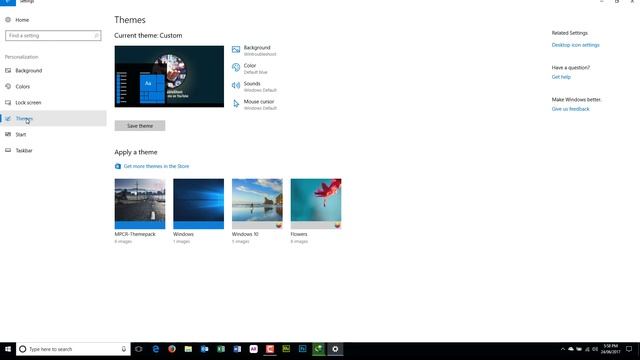This screenshot has height=360, width=640.
Task: Open the green taskbar app icon
Action: (319, 349)
